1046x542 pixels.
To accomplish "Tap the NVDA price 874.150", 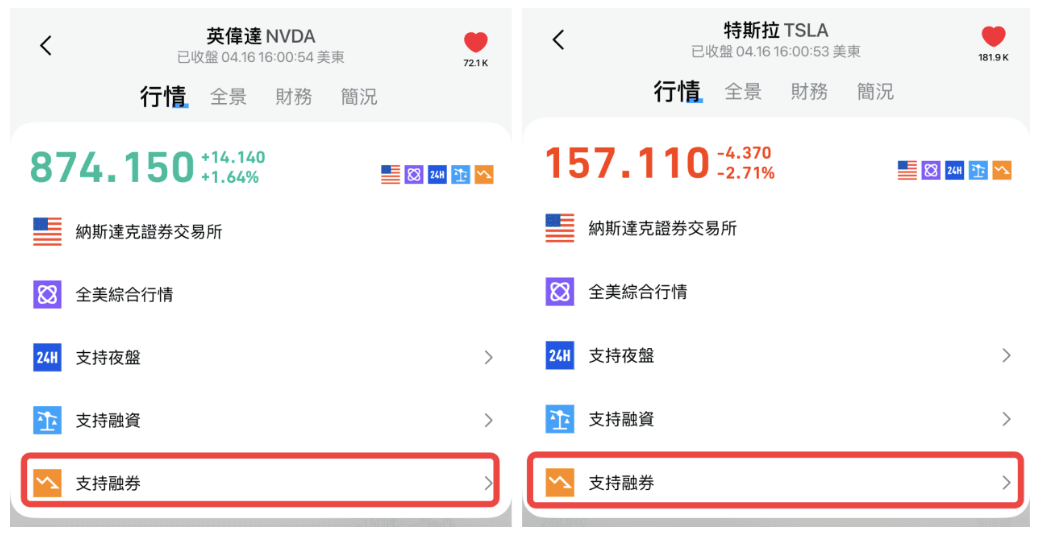I will pos(112,167).
